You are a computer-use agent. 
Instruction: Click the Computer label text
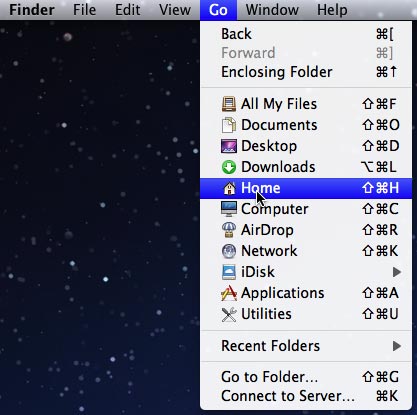pos(275,209)
